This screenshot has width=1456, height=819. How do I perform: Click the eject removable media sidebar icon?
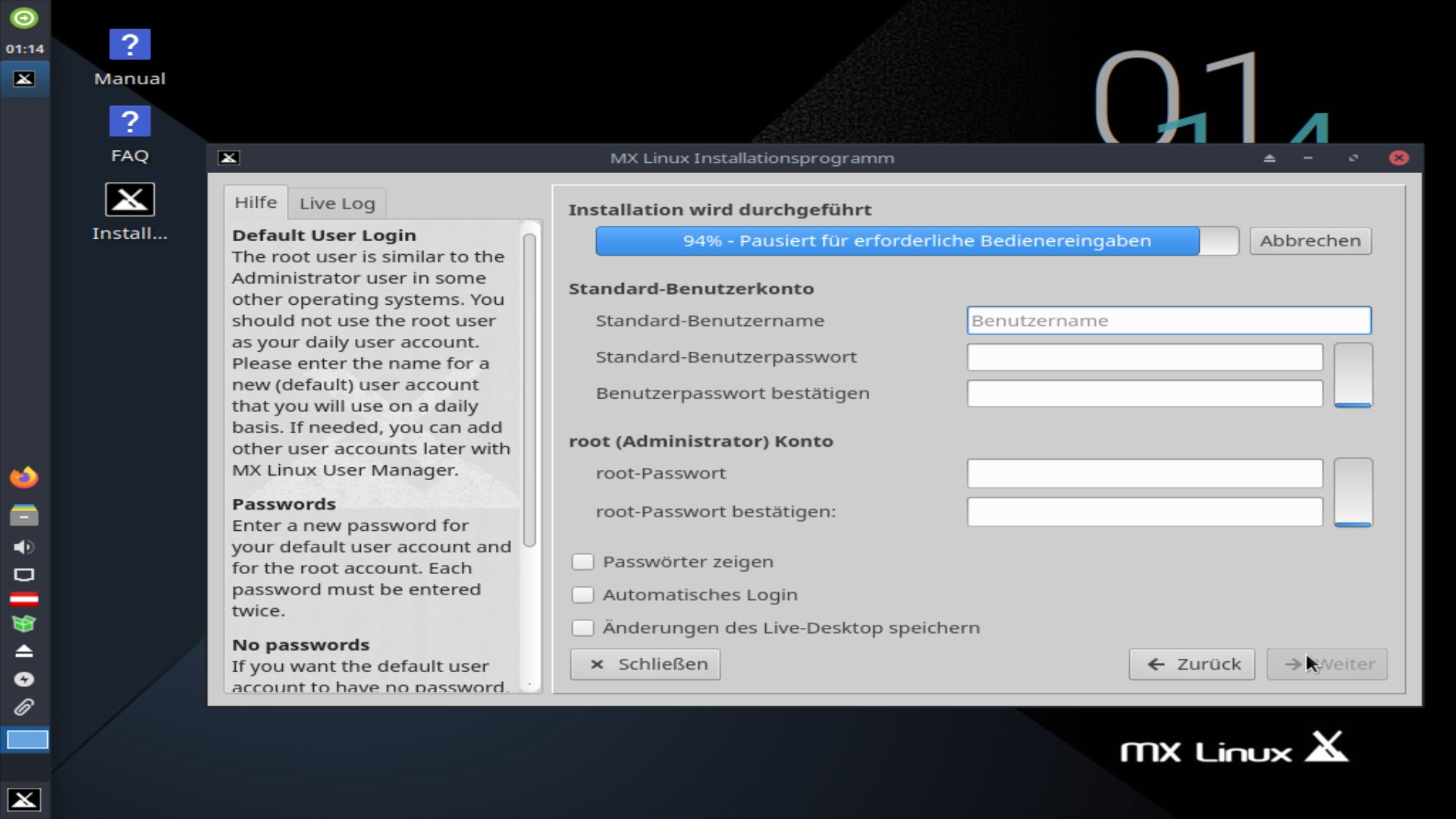pos(24,651)
